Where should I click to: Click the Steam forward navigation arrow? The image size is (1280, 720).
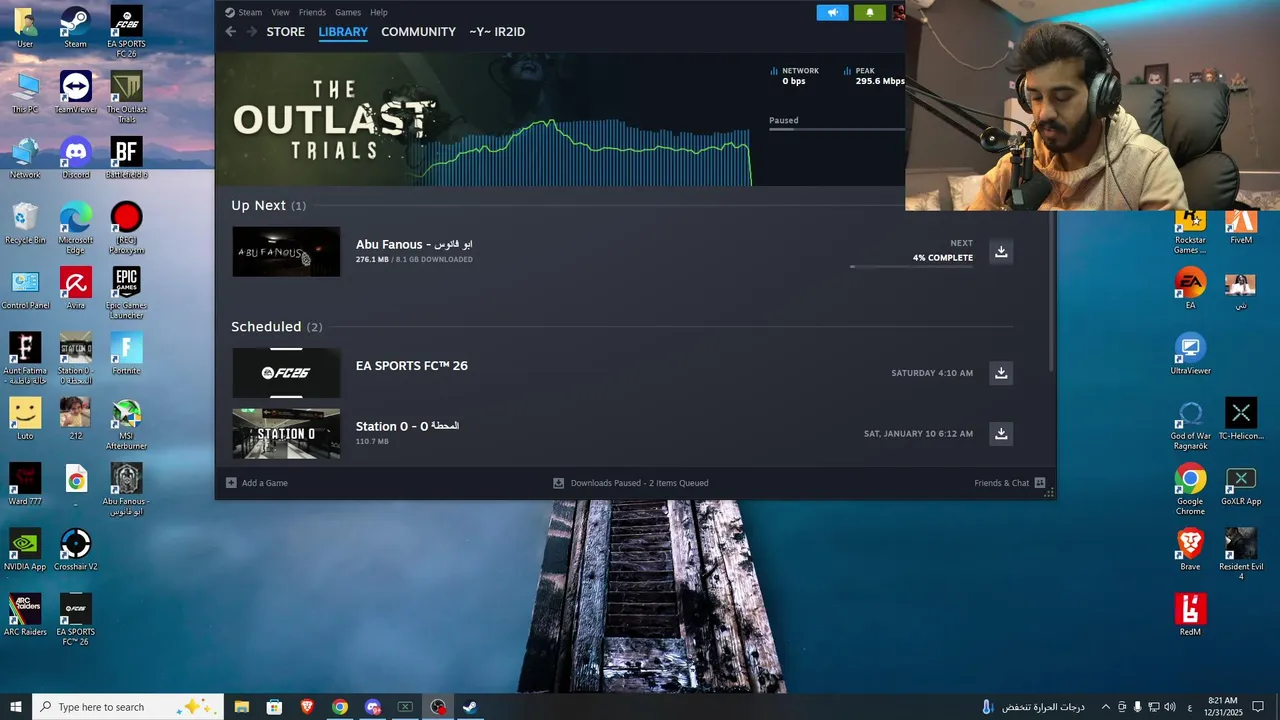(x=252, y=32)
